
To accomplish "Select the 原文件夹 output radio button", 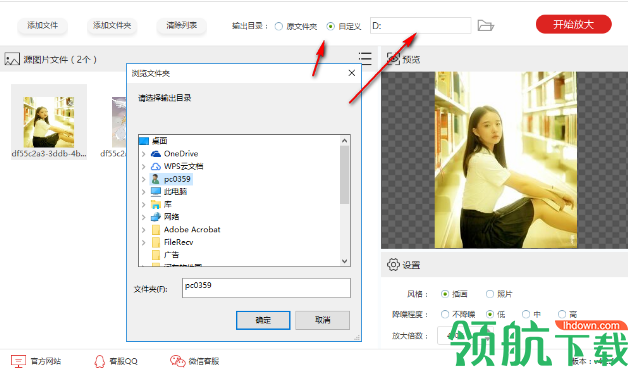I will click(279, 26).
